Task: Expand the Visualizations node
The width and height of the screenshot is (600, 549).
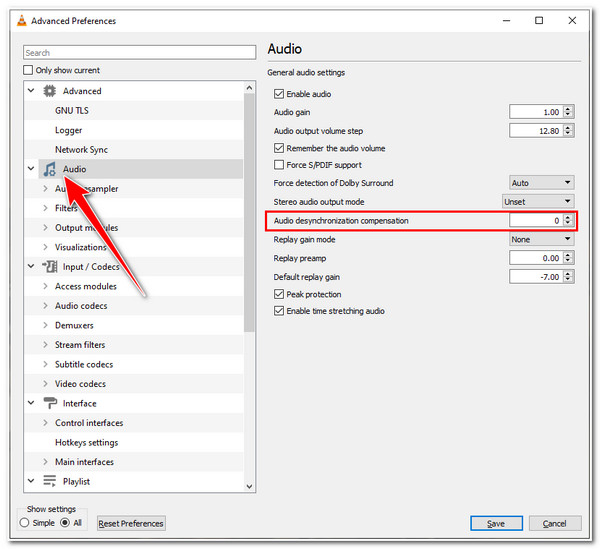Action: pyautogui.click(x=46, y=247)
